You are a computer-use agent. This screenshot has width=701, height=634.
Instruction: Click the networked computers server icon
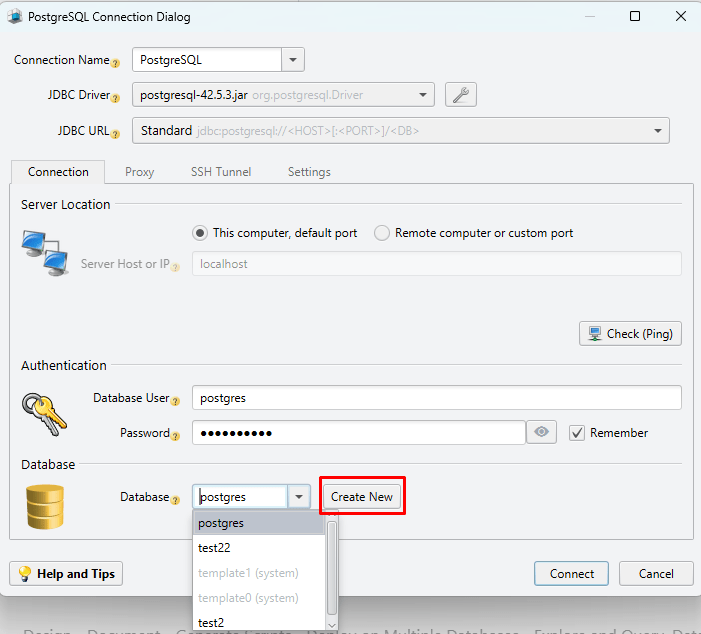tap(45, 253)
